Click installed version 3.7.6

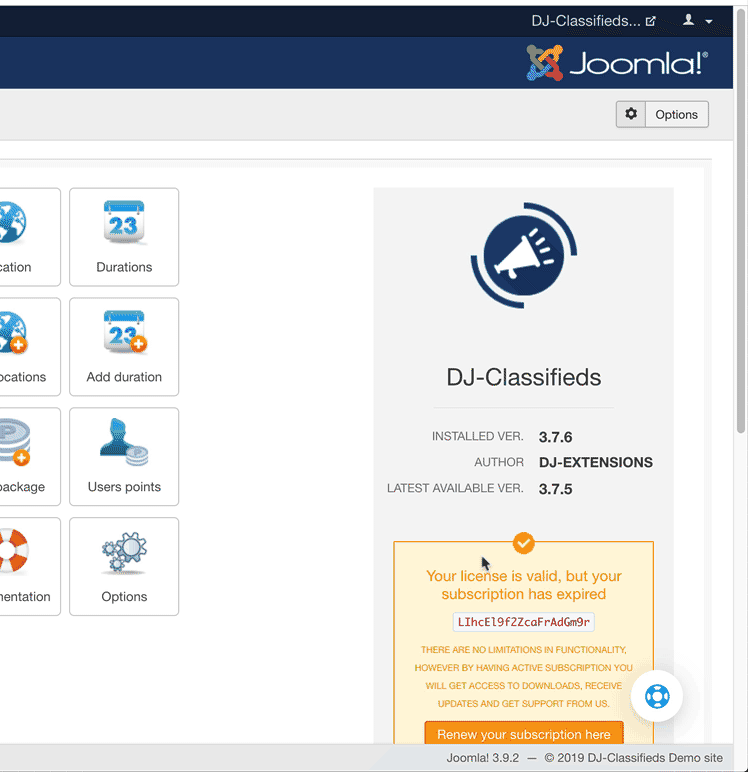(x=555, y=437)
